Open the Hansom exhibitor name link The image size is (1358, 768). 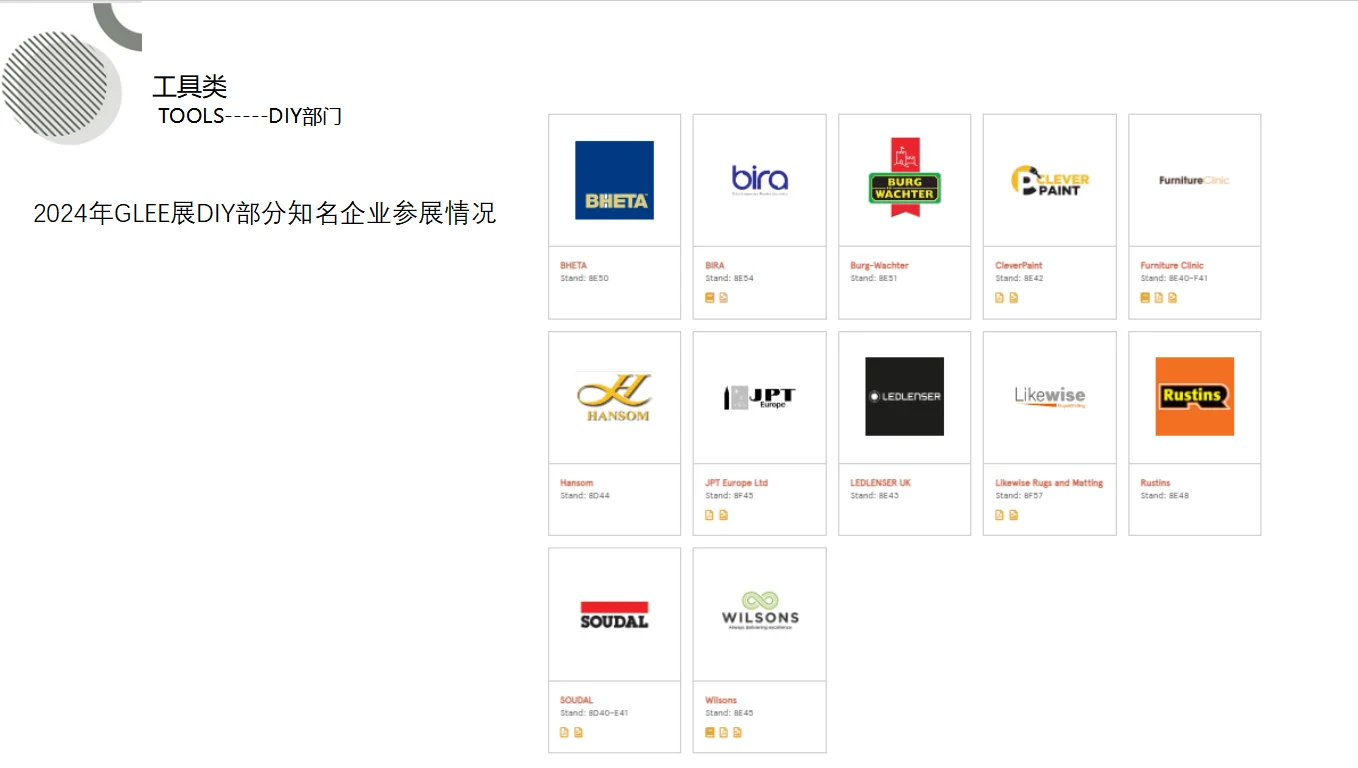coord(577,483)
